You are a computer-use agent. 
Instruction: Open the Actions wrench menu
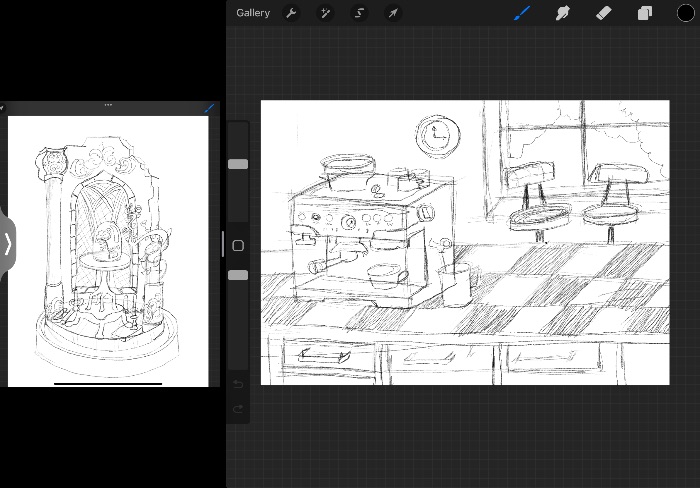pos(291,13)
